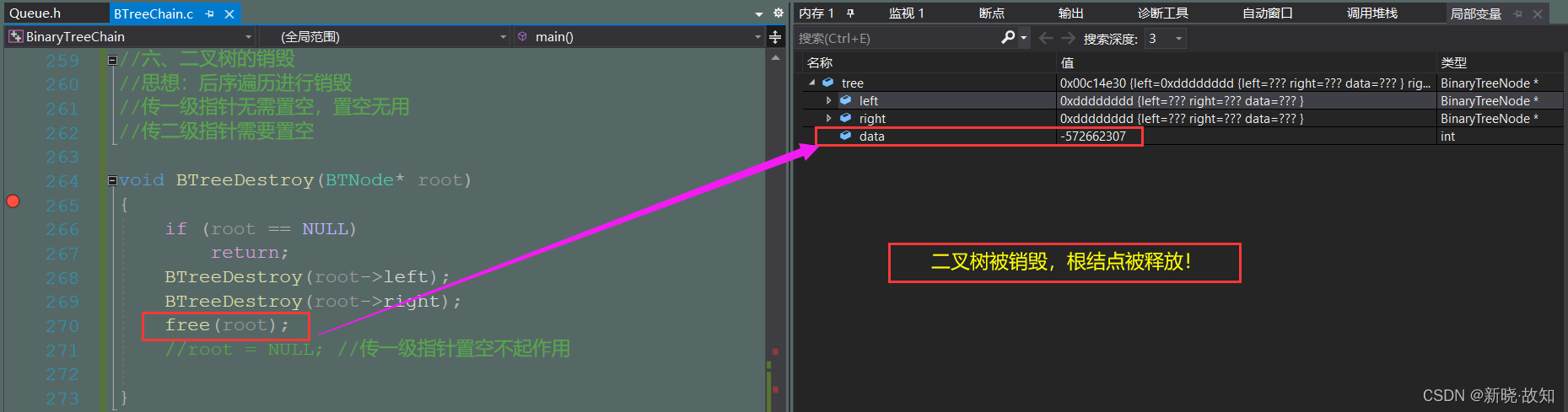Viewport: 1568px width, 412px height.
Task: Click the editor scrollbar up arrow
Action: (x=775, y=57)
